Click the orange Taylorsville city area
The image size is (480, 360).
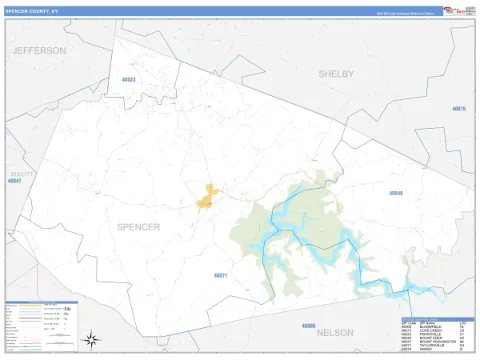(x=207, y=197)
